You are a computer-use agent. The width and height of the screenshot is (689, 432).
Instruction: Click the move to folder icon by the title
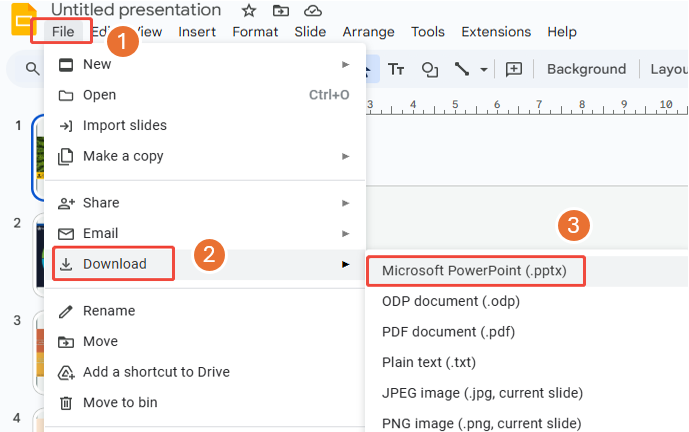(x=281, y=11)
